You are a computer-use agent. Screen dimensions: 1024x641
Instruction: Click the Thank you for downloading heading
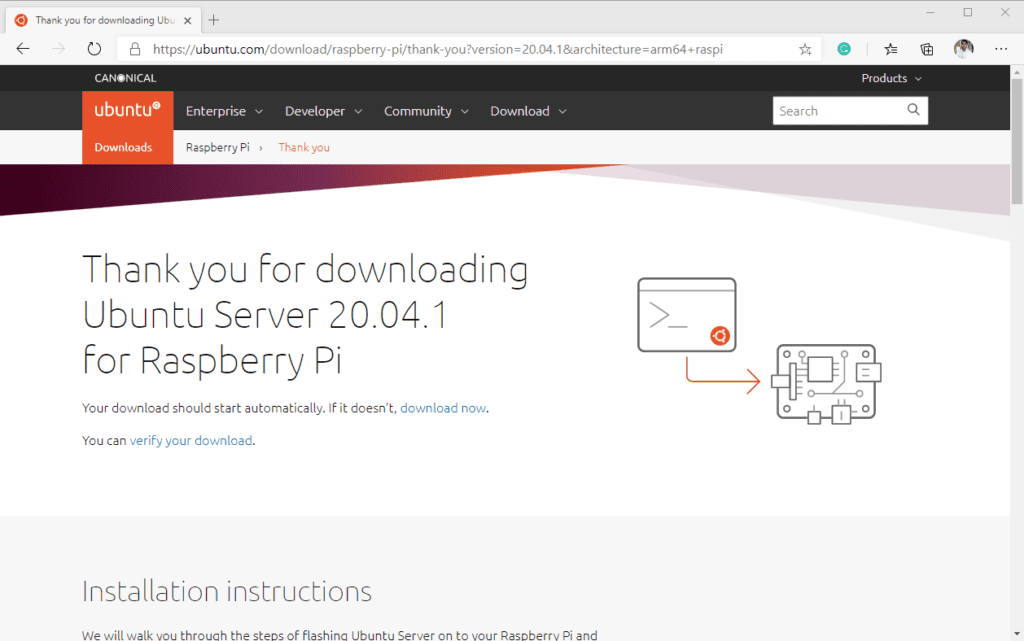tap(305, 314)
